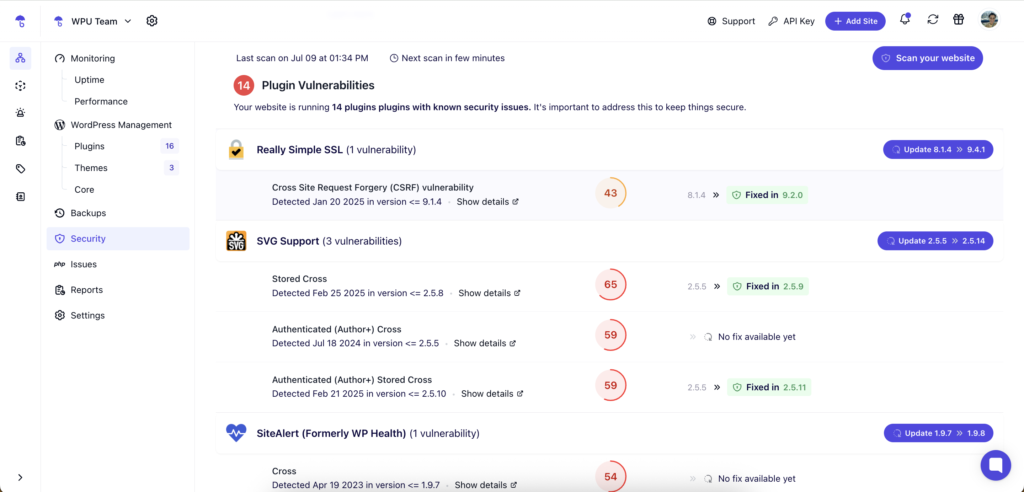Click the SiteAlert heart pulse icon

[x=236, y=433]
